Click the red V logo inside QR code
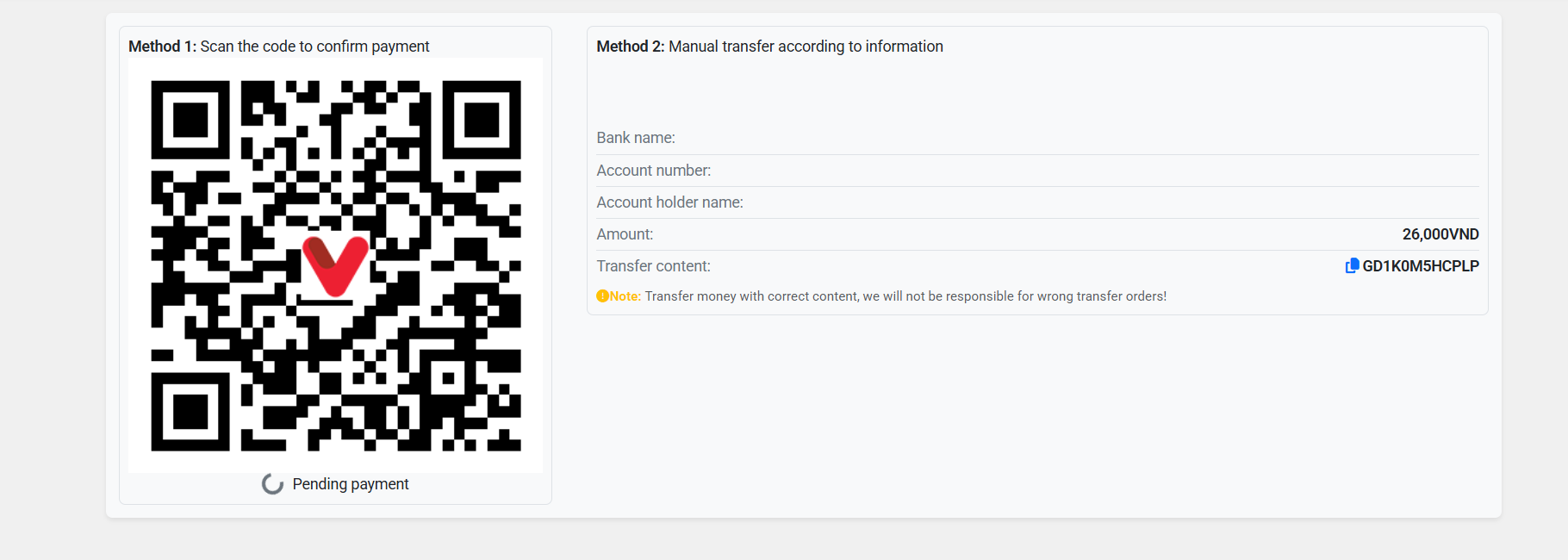1568x560 pixels. [x=335, y=265]
